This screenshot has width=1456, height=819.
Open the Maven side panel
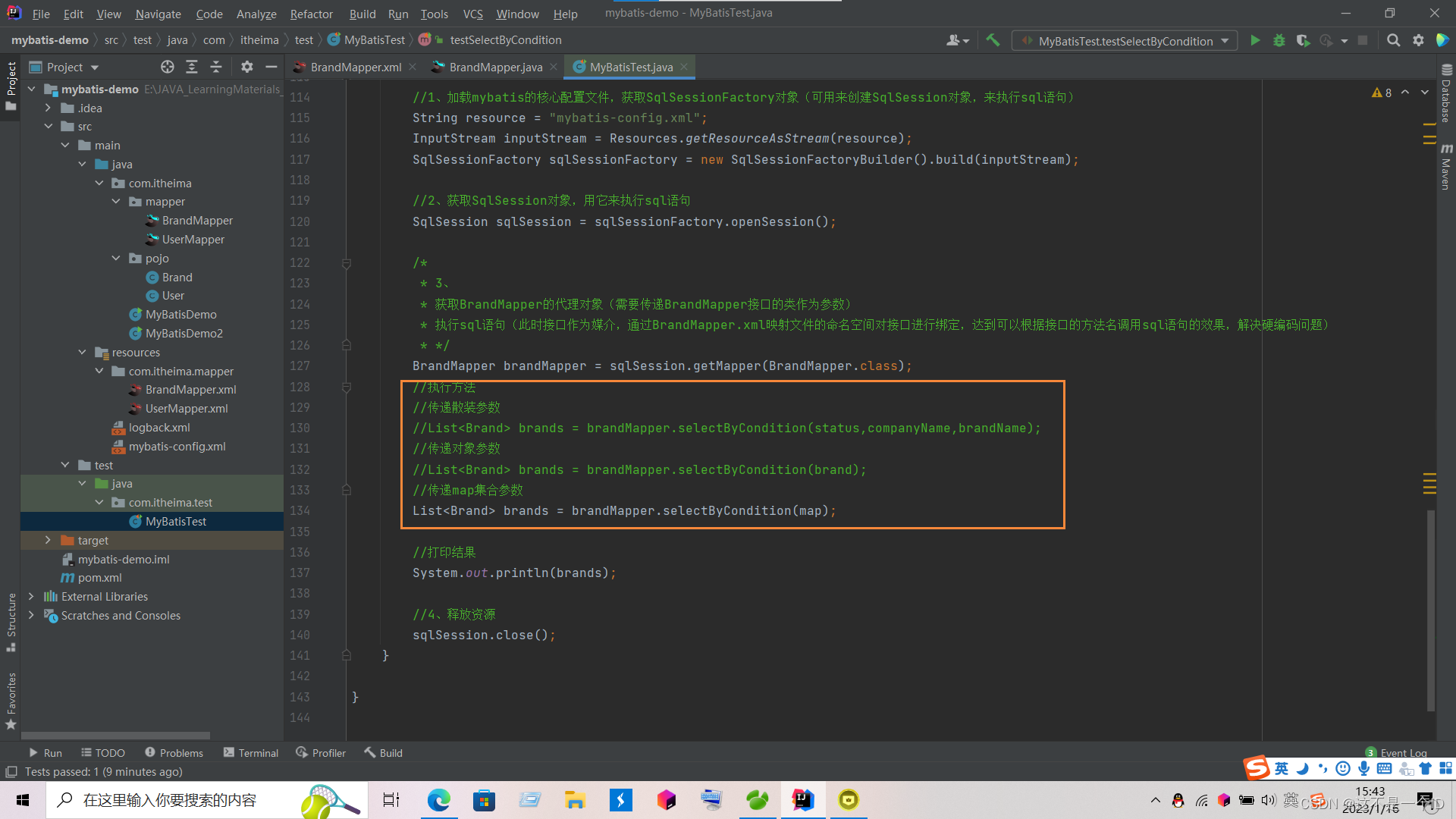1446,167
